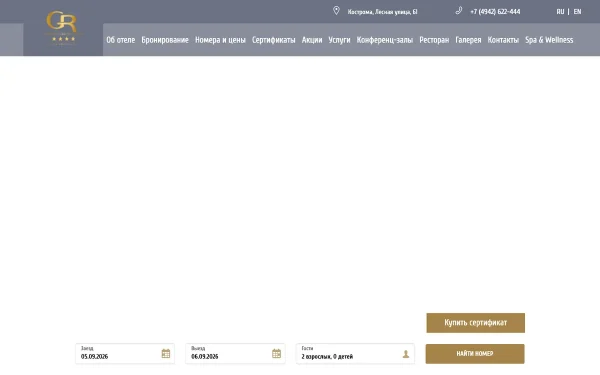Image resolution: width=600 pixels, height=375 pixels.
Task: Go to the Бронирование menu item
Action: pyautogui.click(x=165, y=40)
